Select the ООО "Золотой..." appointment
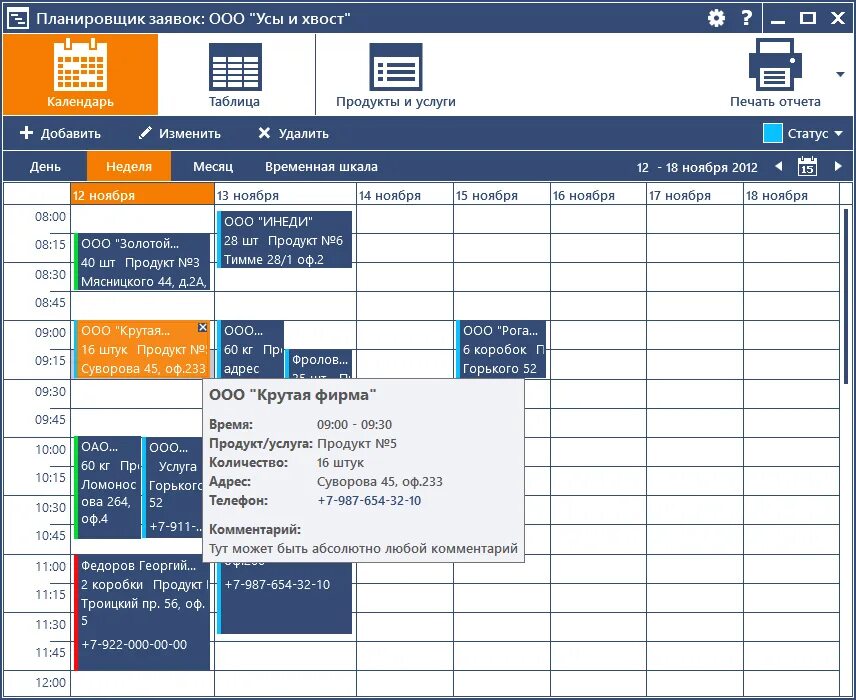The image size is (856, 700). click(x=142, y=262)
